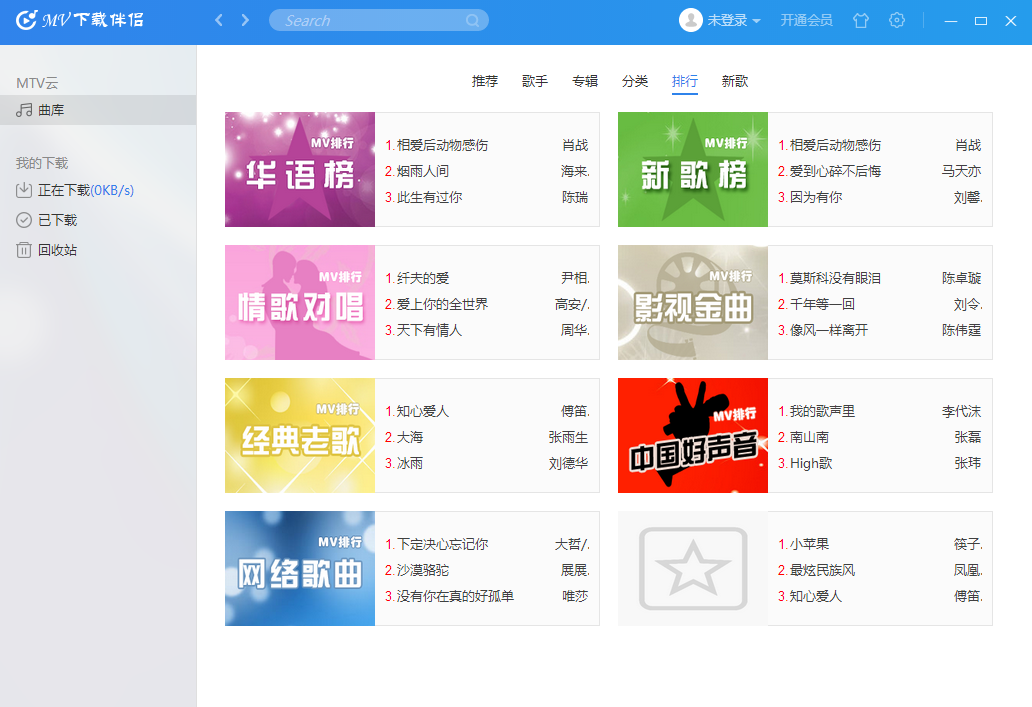Open the 回收站 recycle bin
Screen dimensions: 1032x707
point(57,250)
